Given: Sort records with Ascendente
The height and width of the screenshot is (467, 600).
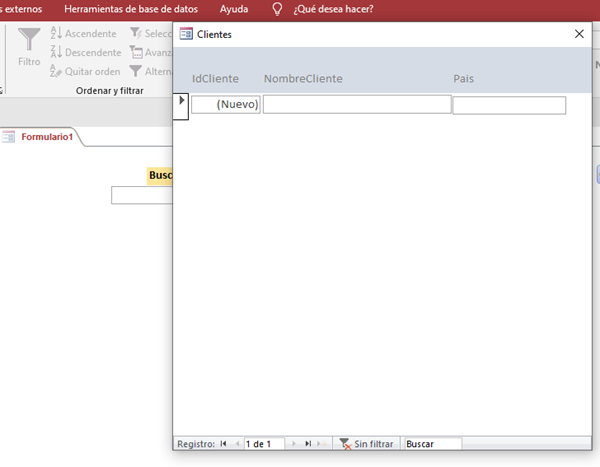Looking at the screenshot, I should tap(83, 34).
